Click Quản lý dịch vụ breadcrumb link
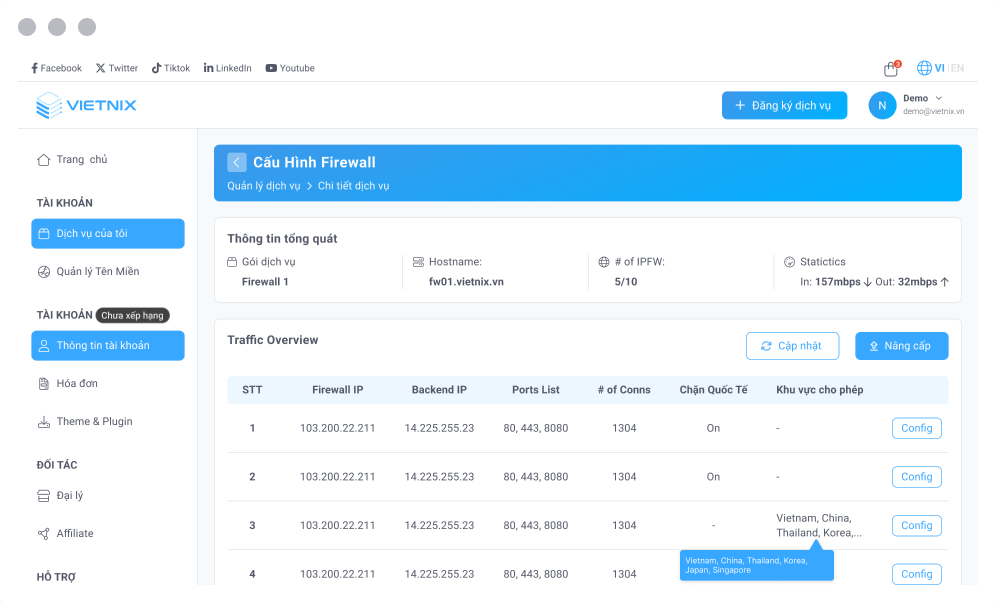Viewport: 996px width, 603px height. pyautogui.click(x=263, y=186)
